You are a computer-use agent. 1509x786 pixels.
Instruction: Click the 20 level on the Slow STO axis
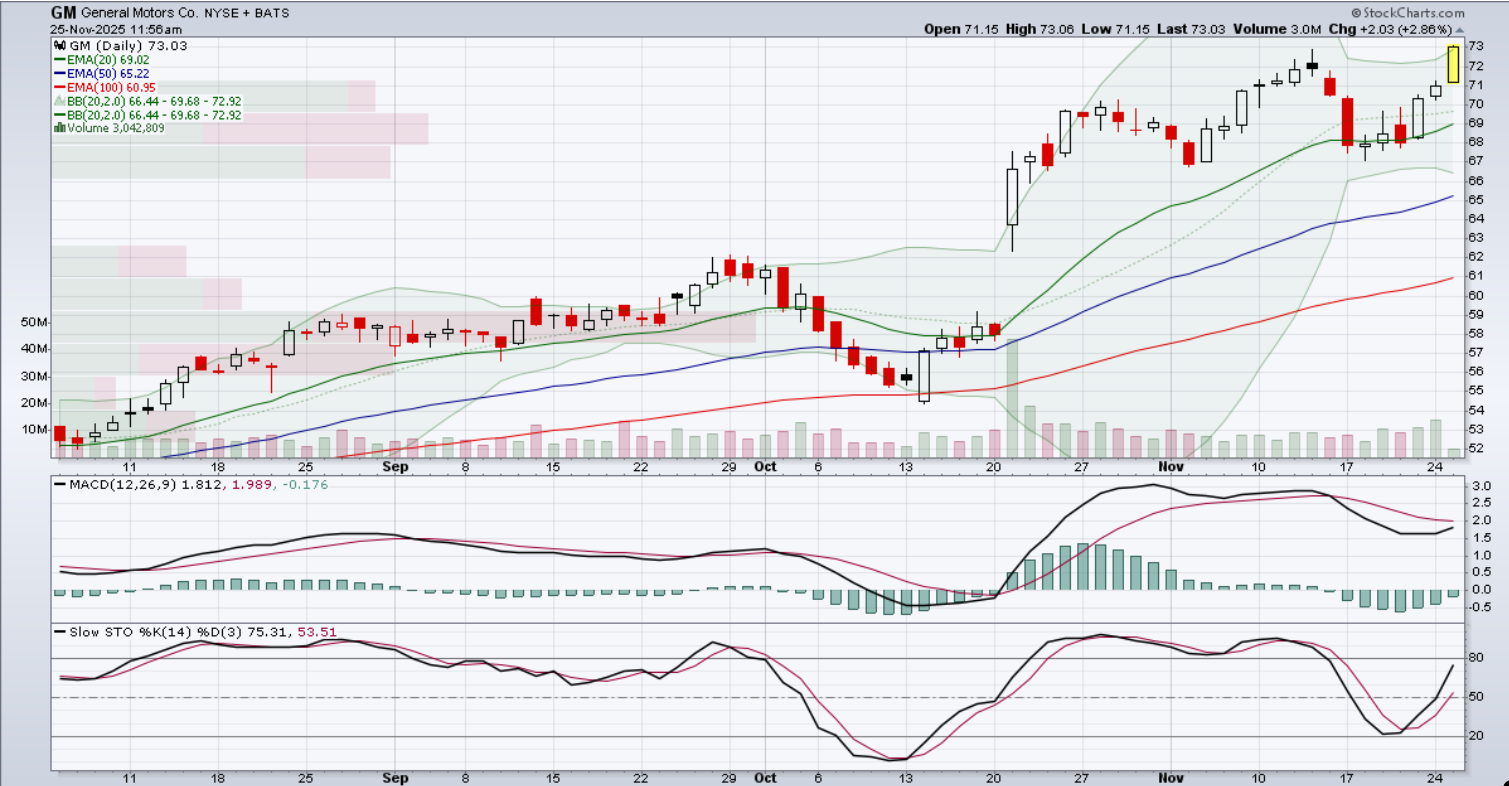(x=1476, y=736)
